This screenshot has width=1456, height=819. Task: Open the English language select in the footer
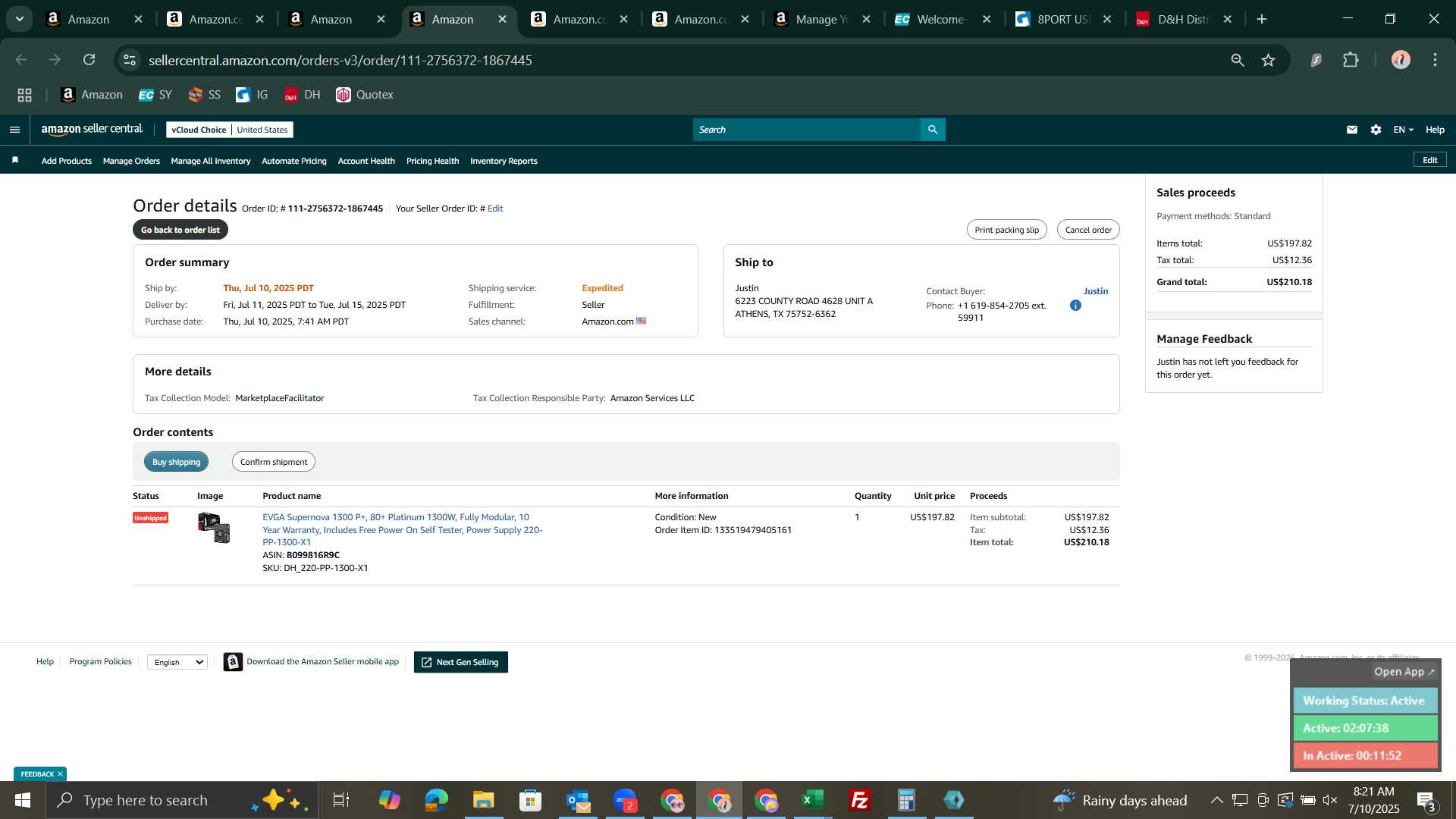177,662
